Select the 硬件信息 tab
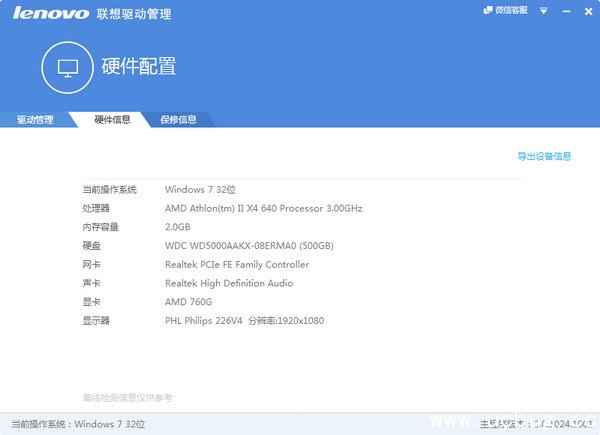Image resolution: width=600 pixels, height=435 pixels. tap(112, 120)
